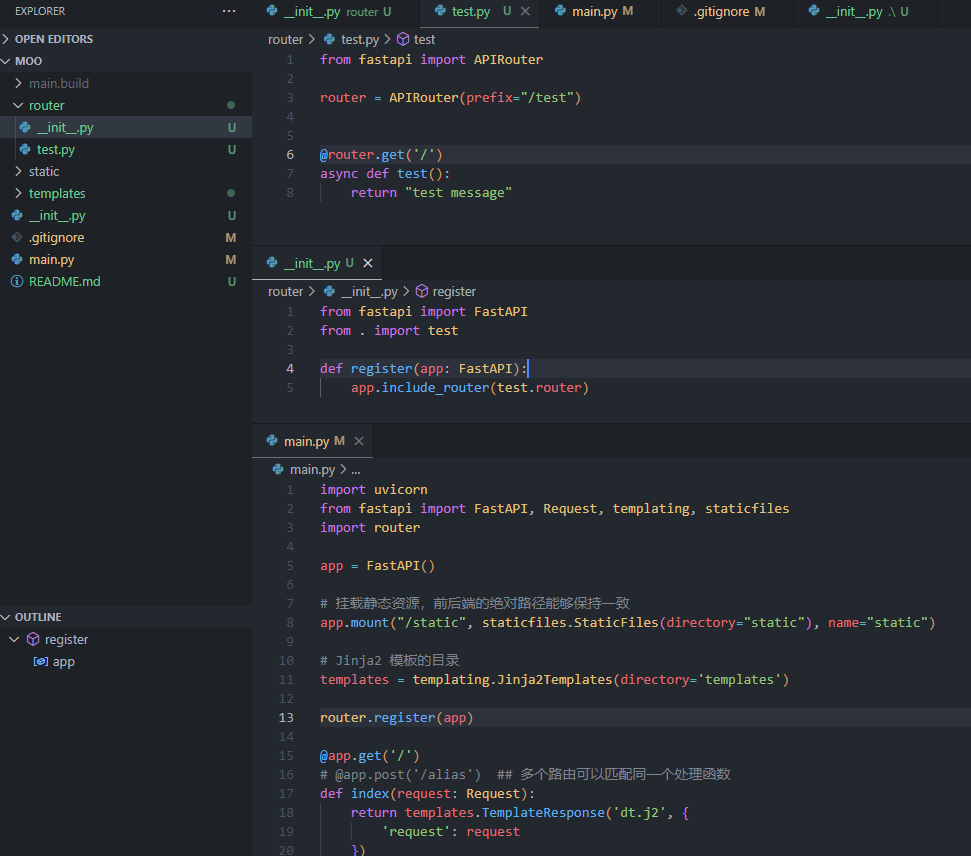The height and width of the screenshot is (856, 971).
Task: Click the .gitignore file icon in explorer
Action: tap(17, 237)
